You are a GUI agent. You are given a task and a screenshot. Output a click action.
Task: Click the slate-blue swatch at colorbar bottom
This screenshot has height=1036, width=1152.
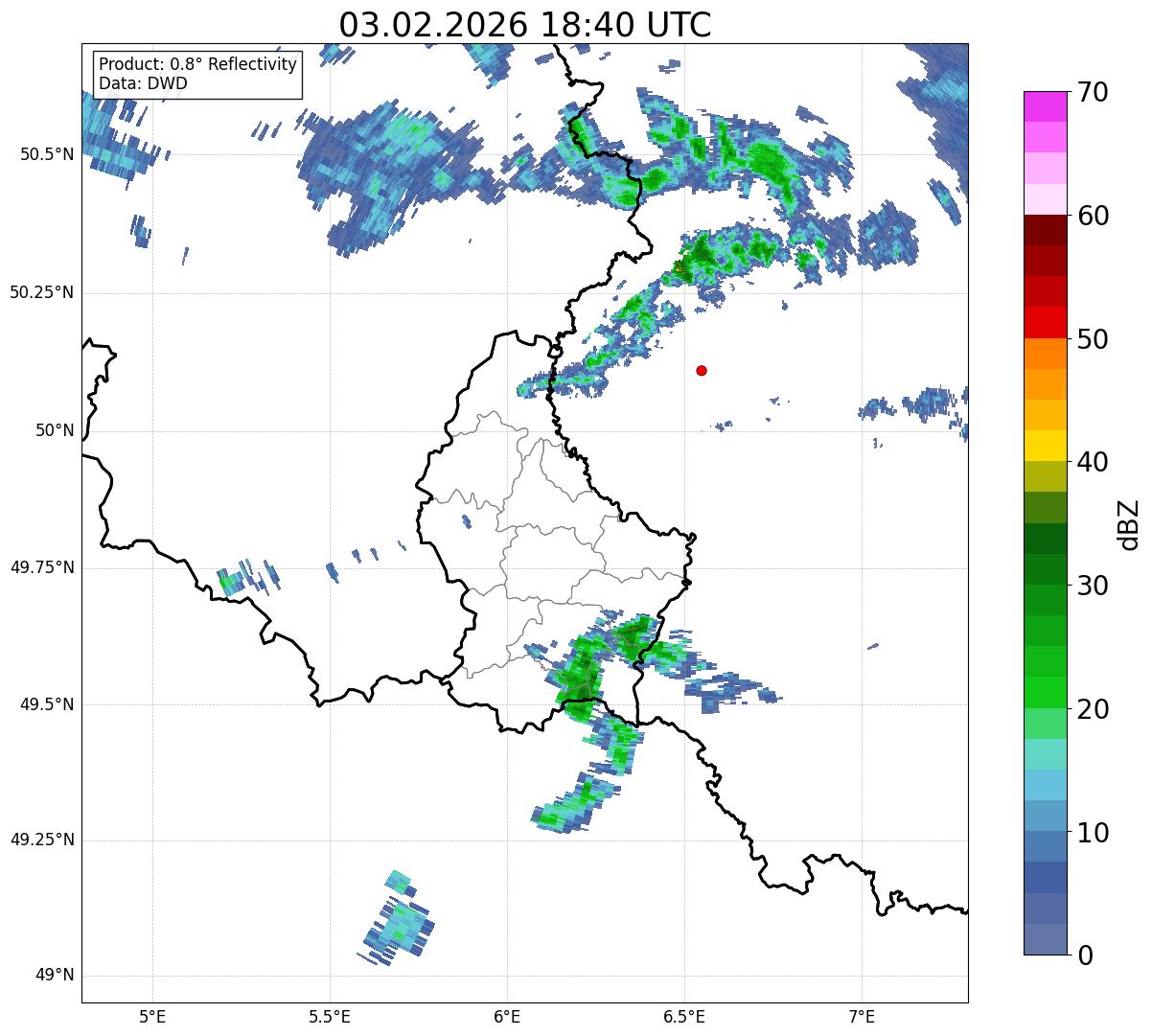pos(1045,939)
